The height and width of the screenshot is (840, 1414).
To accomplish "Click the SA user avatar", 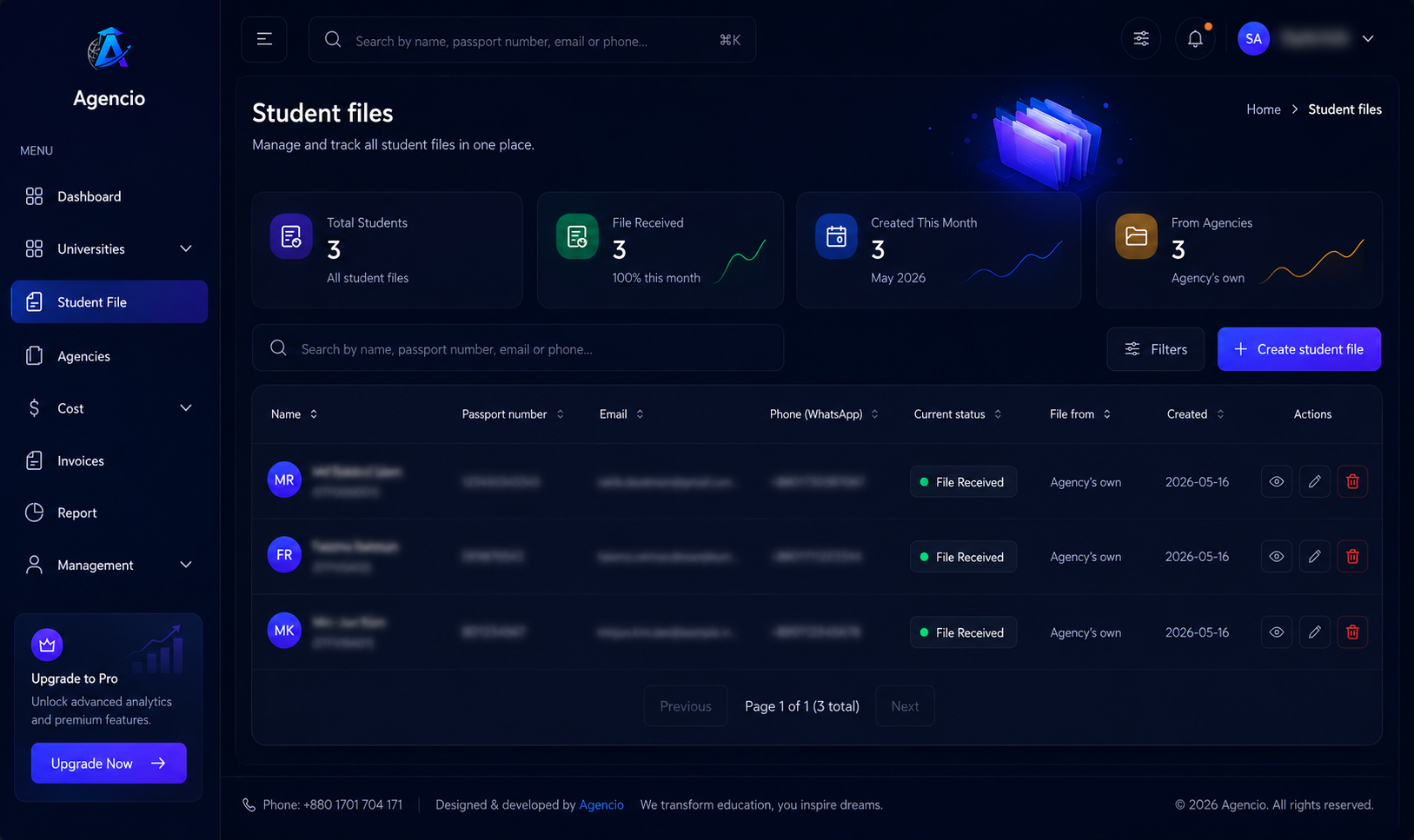I will (1253, 38).
